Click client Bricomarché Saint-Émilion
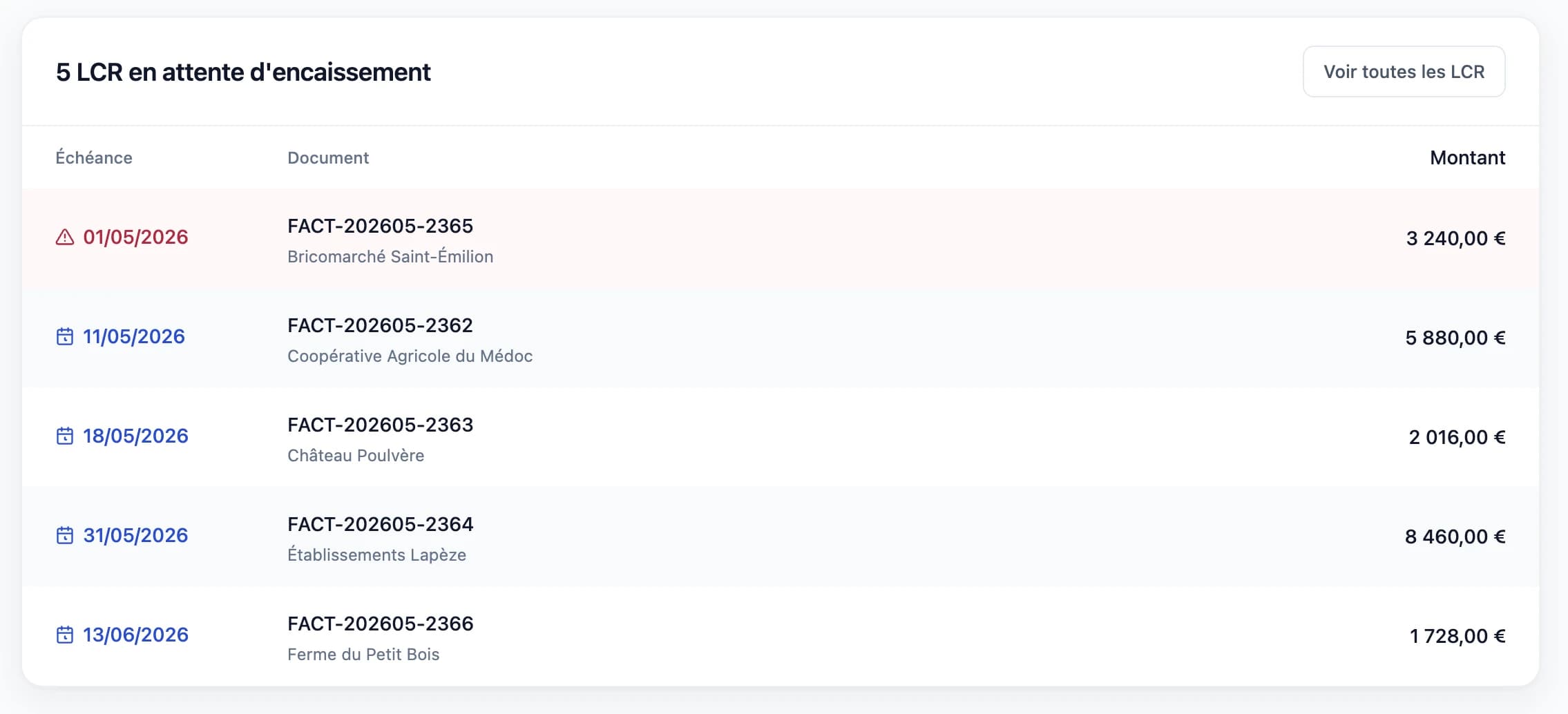Image resolution: width=1568 pixels, height=714 pixels. point(390,257)
